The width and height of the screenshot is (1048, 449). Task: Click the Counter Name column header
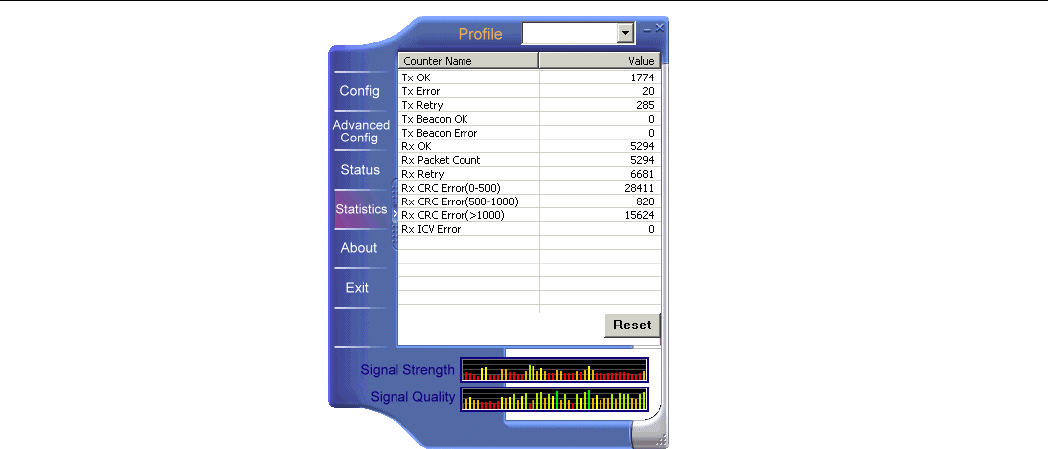coord(469,61)
